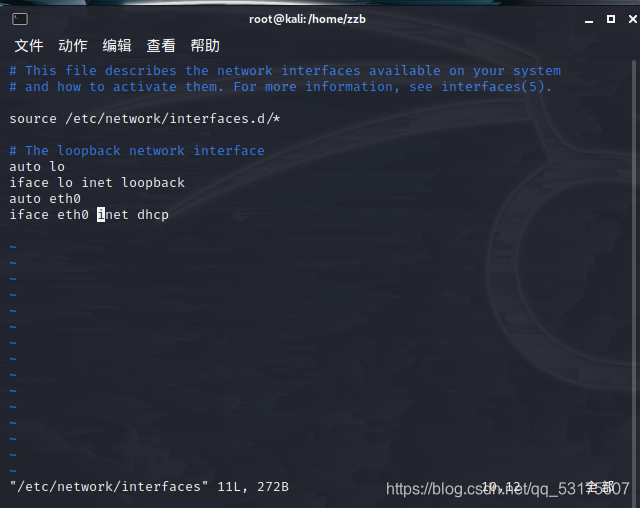Maximize the terminal window
Viewport: 640px width, 508px height.
(611, 19)
